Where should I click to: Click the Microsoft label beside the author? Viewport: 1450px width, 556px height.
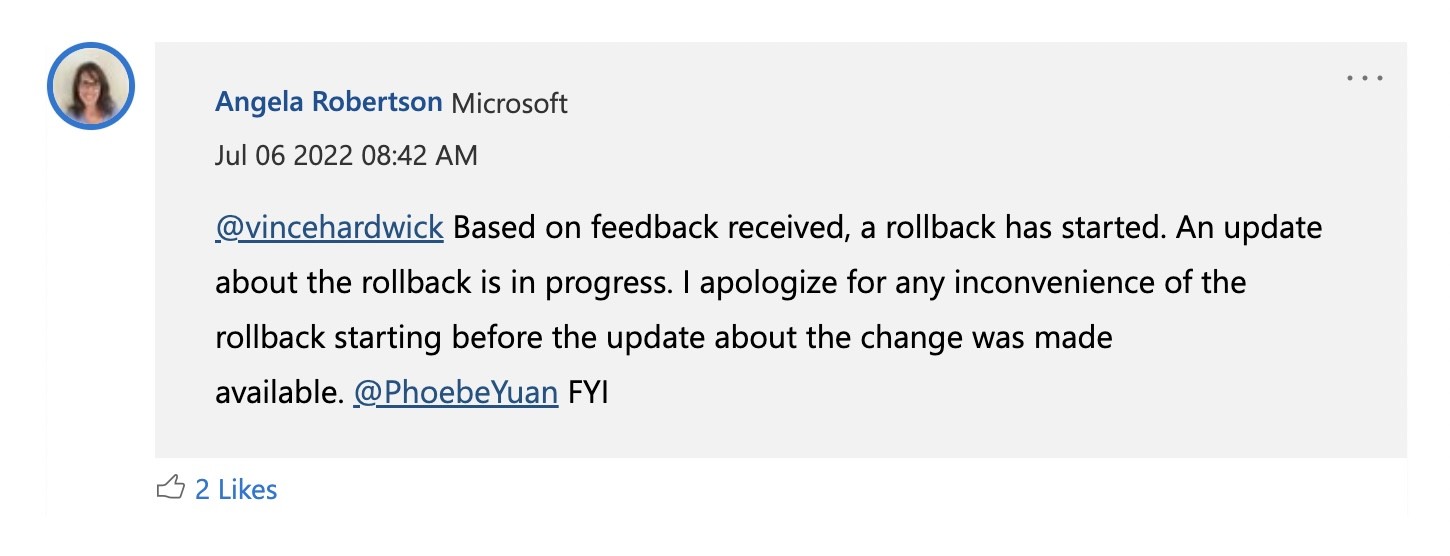click(x=510, y=103)
